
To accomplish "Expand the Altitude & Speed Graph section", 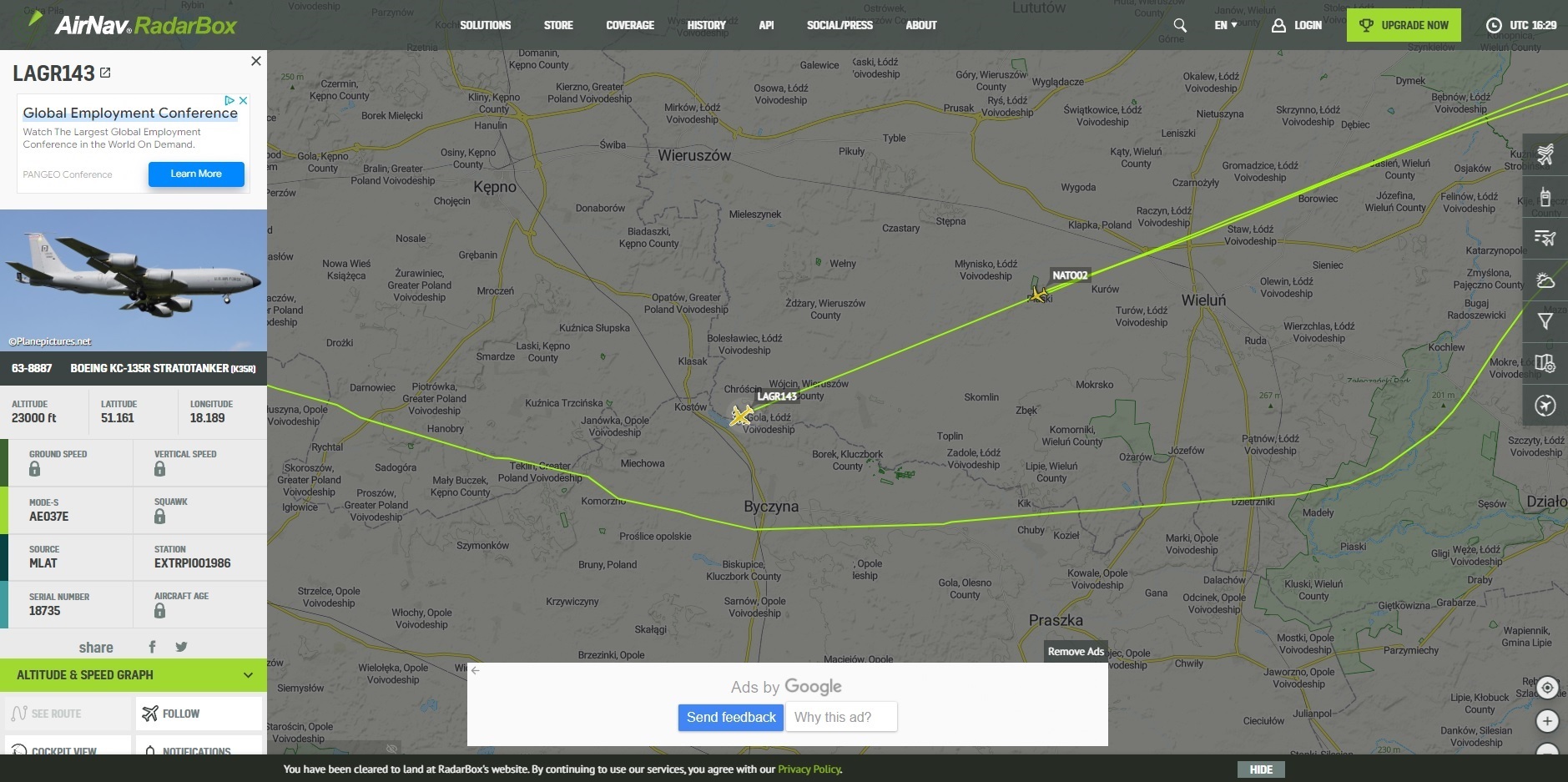I will pyautogui.click(x=134, y=674).
